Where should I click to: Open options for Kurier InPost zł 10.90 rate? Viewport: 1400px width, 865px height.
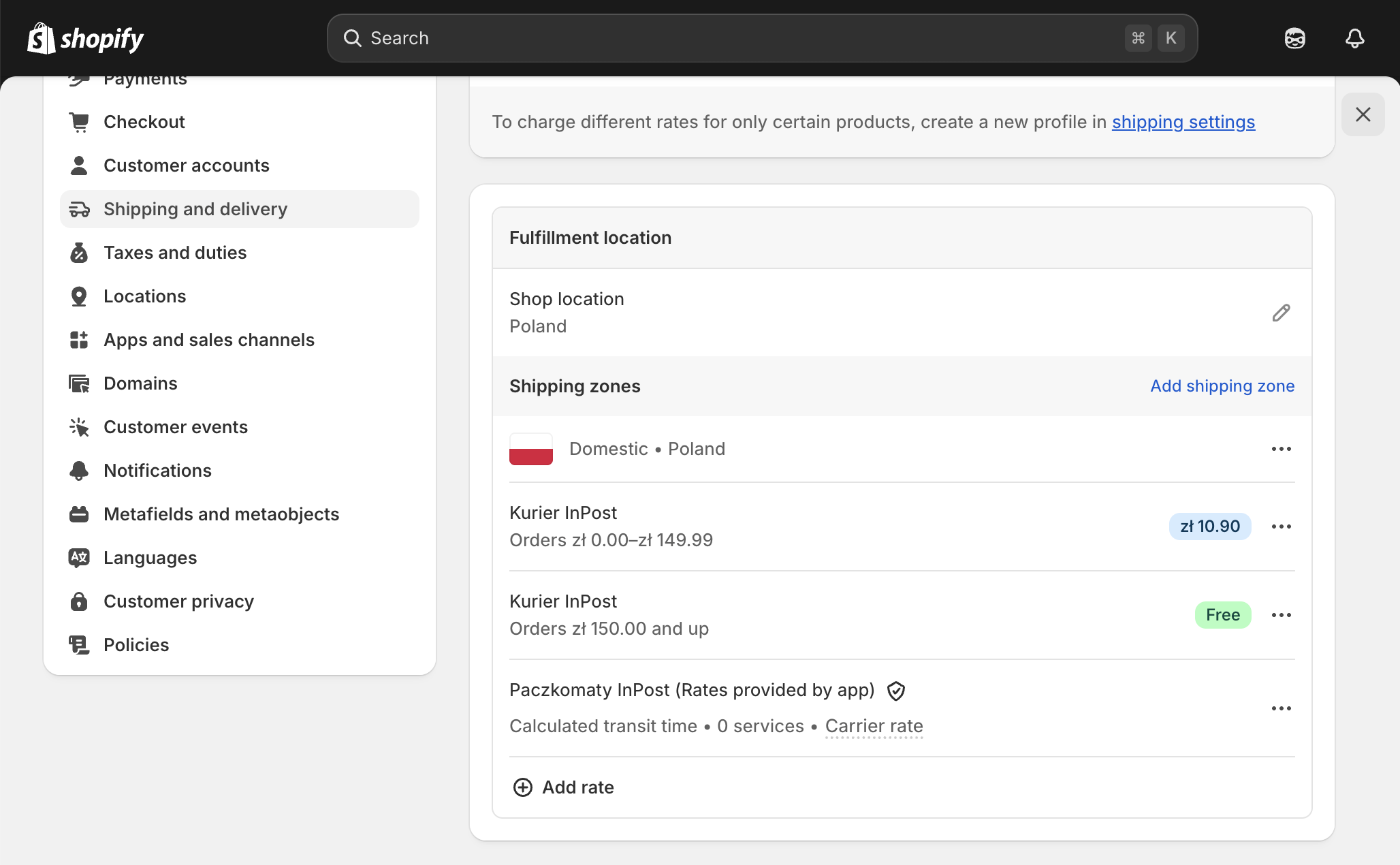1281,526
